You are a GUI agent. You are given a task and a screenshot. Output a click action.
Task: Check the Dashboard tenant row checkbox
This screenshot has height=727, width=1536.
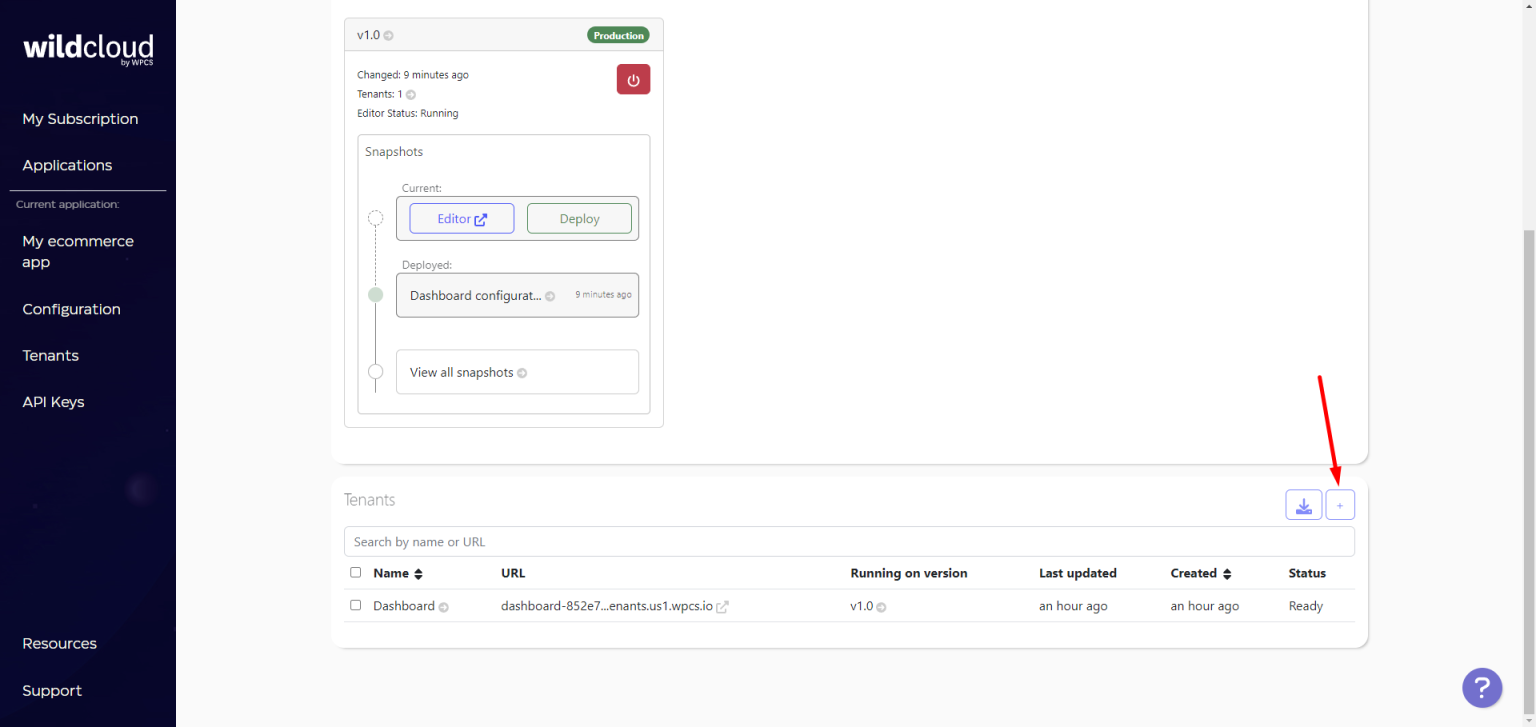click(356, 605)
